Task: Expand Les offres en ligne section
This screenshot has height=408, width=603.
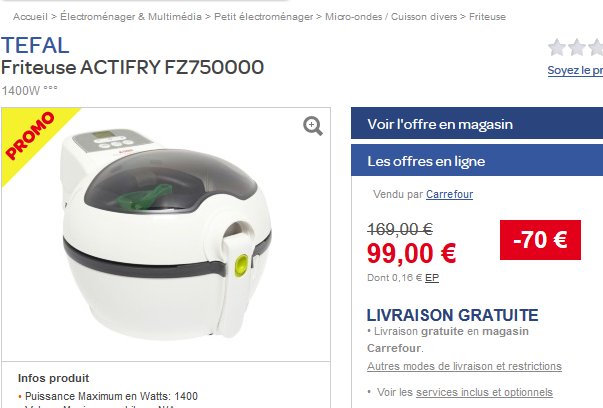Action: pos(477,160)
